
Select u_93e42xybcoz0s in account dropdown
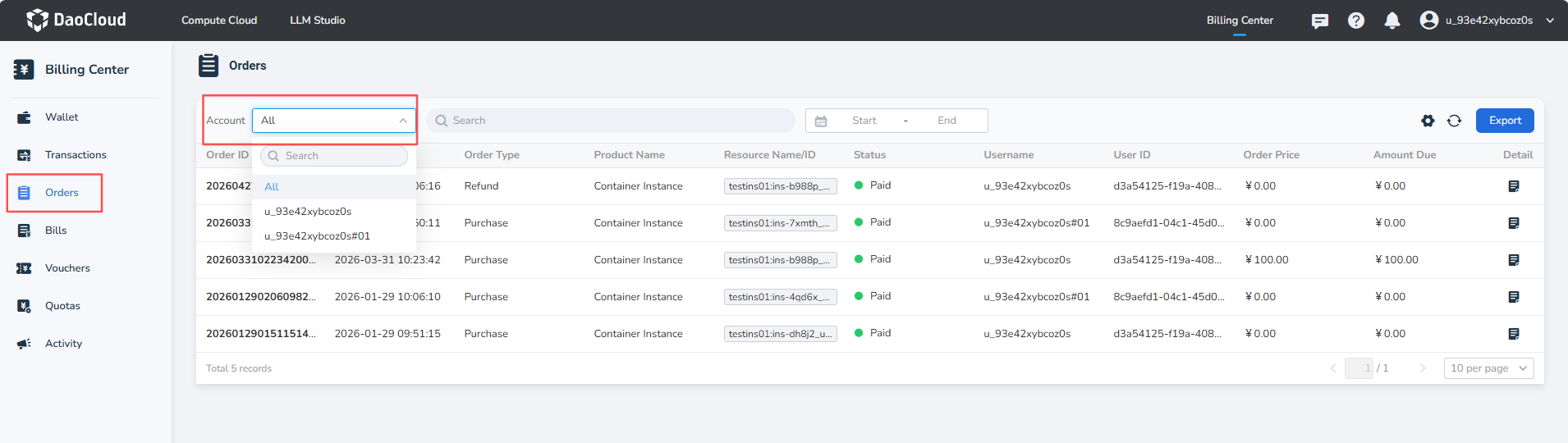click(x=334, y=212)
